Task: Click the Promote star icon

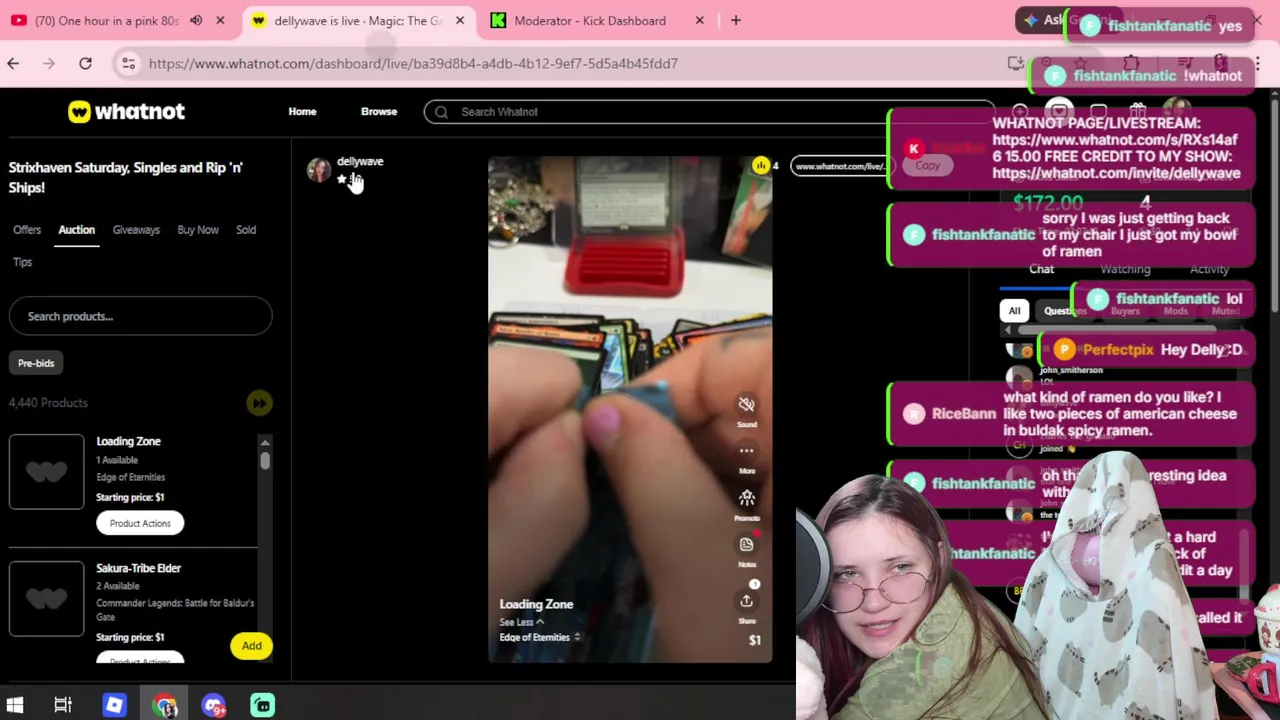Action: (746, 498)
